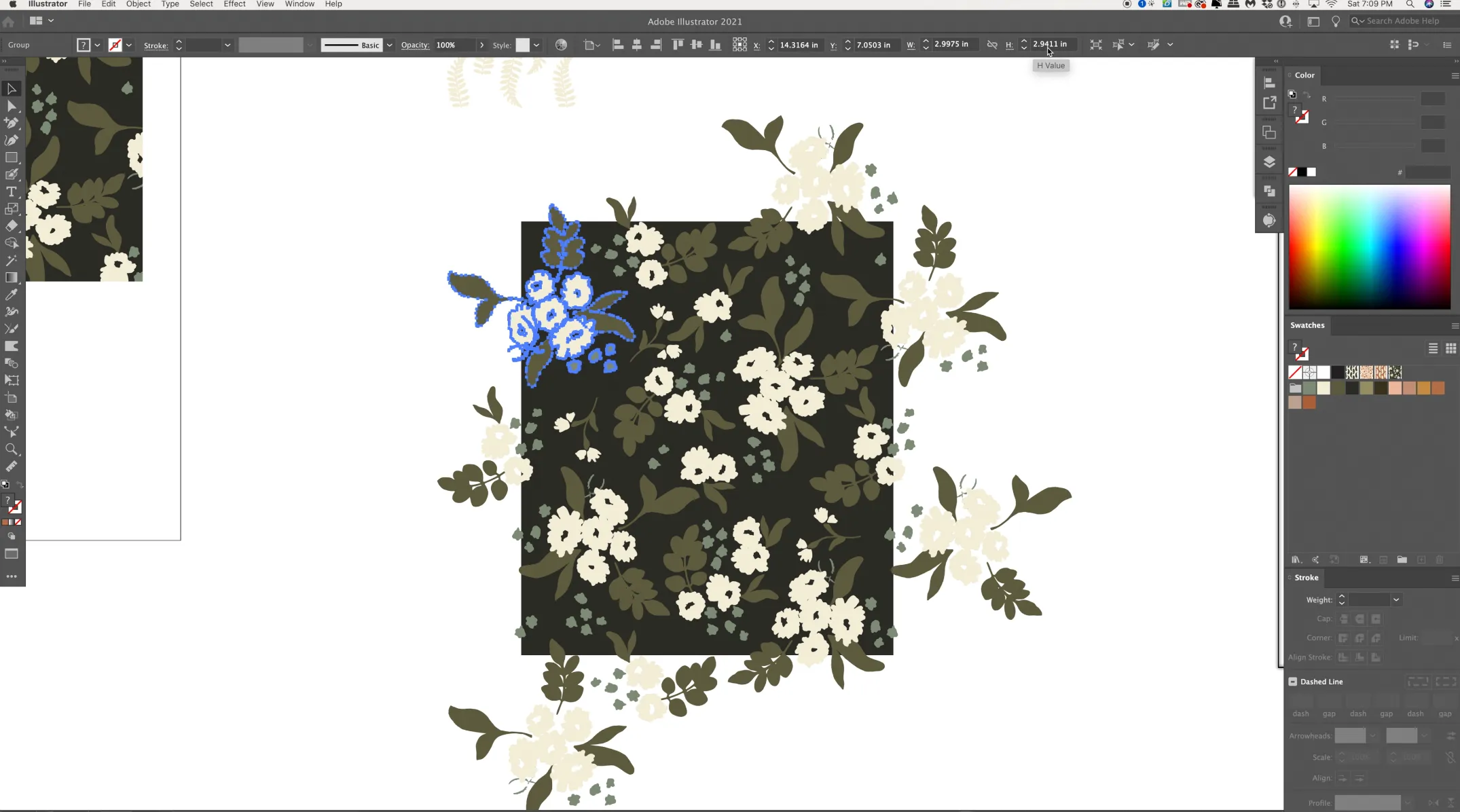Open the stroke Weight dropdown
The image size is (1460, 812).
(x=1396, y=599)
